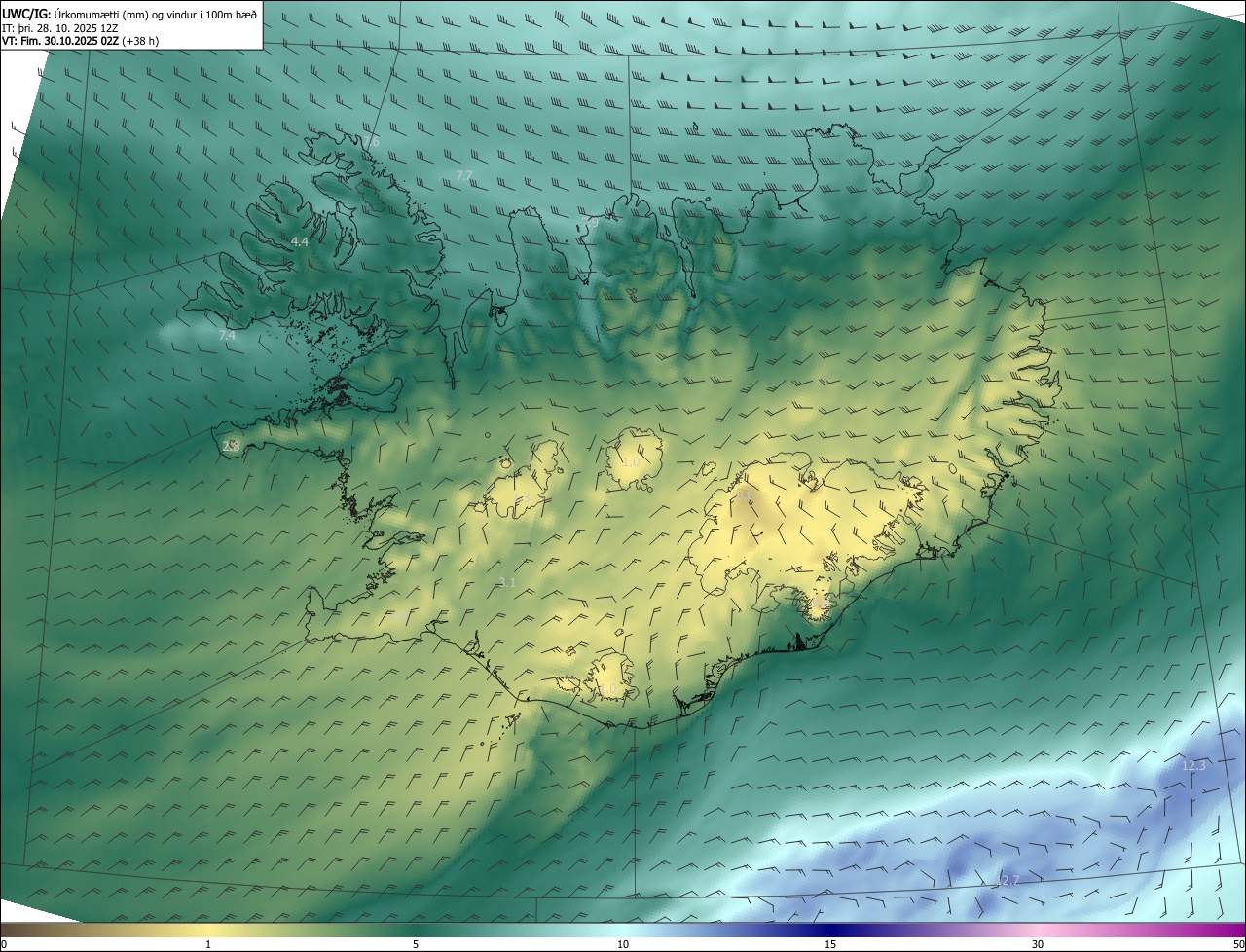Click the colour scale tick labelled 10
1246x952 pixels.
[623, 945]
